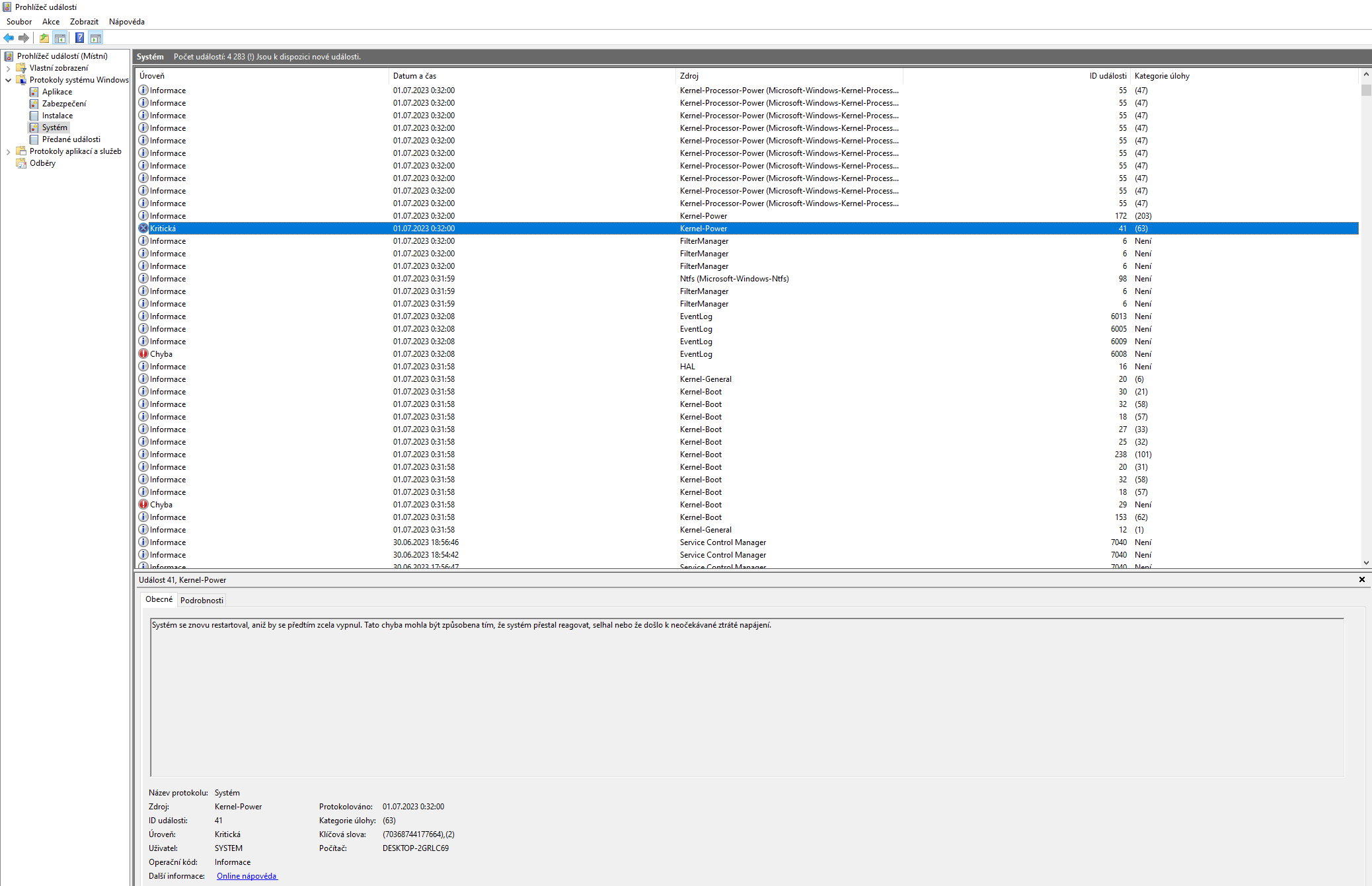Expand the Vlastní zobrazení tree node

click(8, 68)
